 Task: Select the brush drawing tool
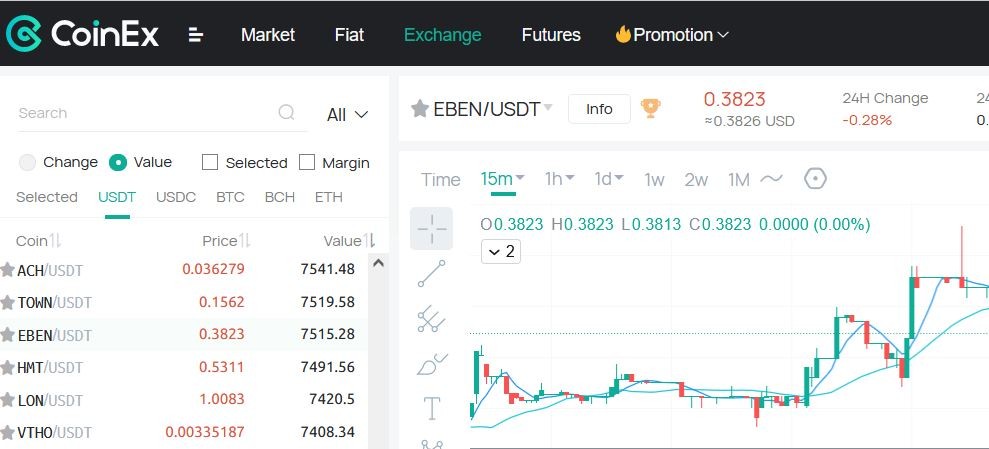(x=432, y=363)
